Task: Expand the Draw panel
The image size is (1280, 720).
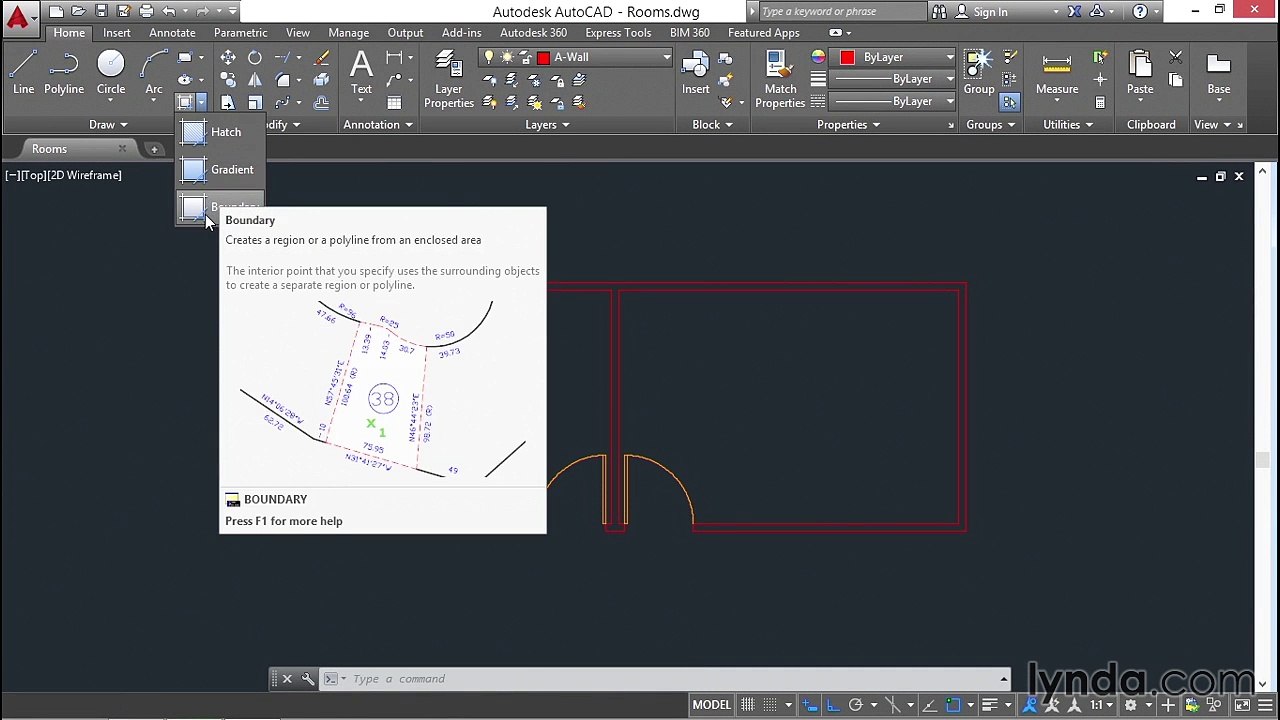Action: pos(108,125)
